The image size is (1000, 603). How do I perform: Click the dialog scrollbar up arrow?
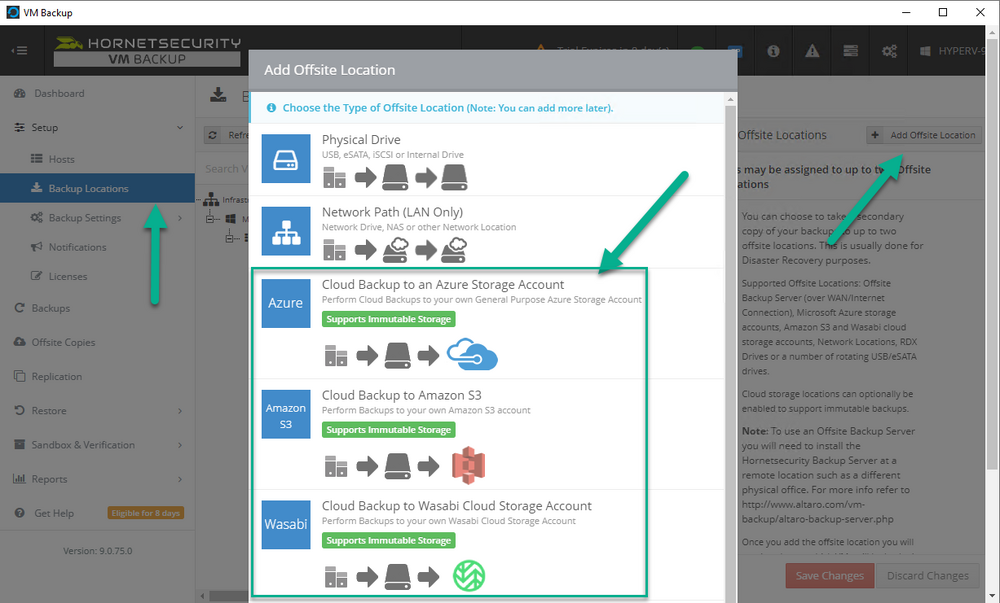coord(730,99)
